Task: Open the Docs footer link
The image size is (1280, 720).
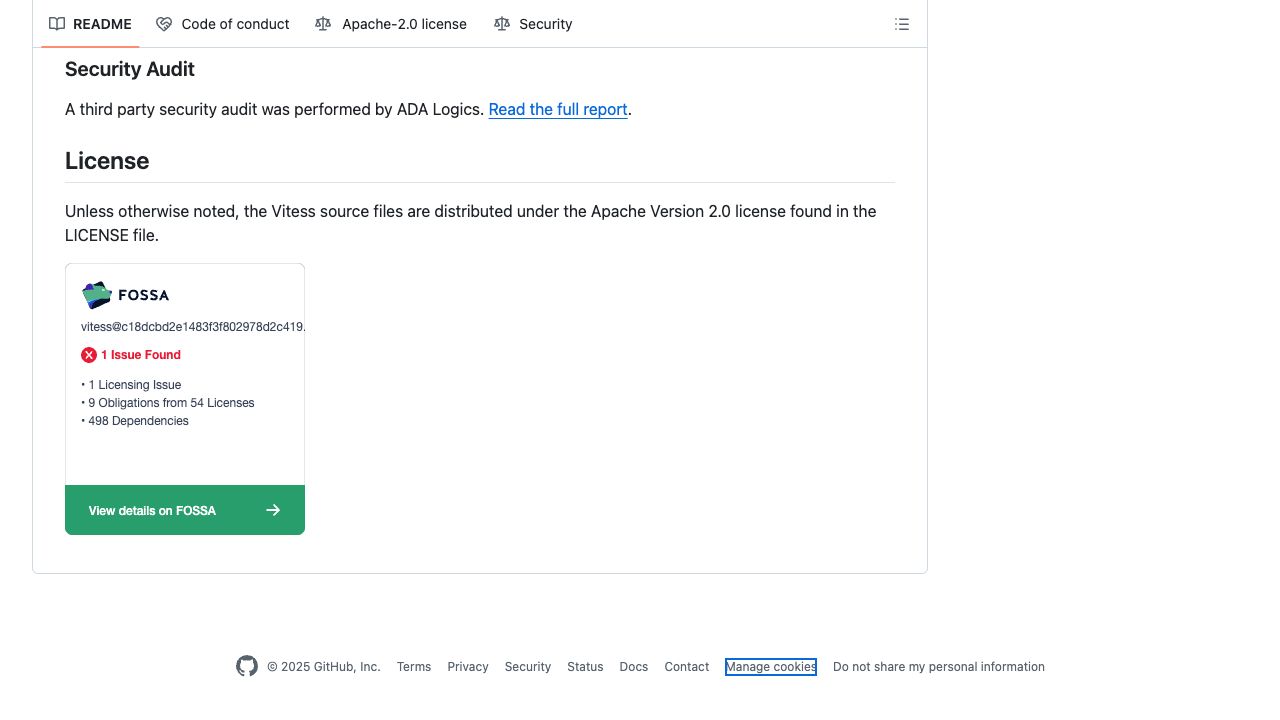Action: pos(633,667)
